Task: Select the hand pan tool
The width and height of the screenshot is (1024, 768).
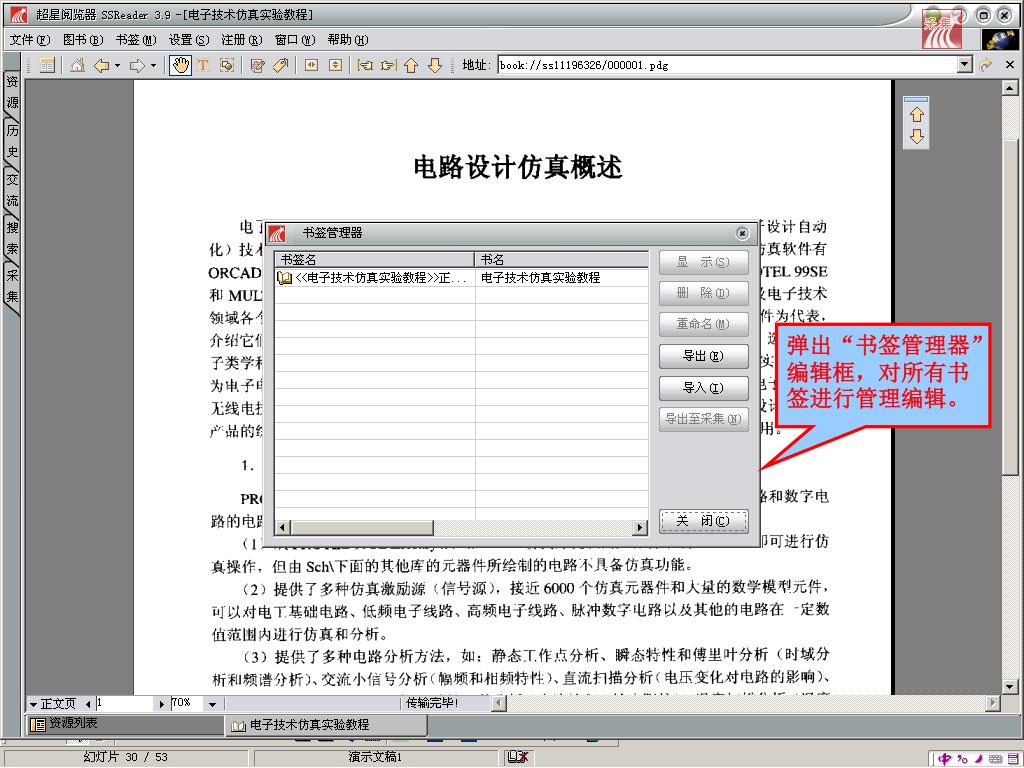Action: pyautogui.click(x=180, y=65)
